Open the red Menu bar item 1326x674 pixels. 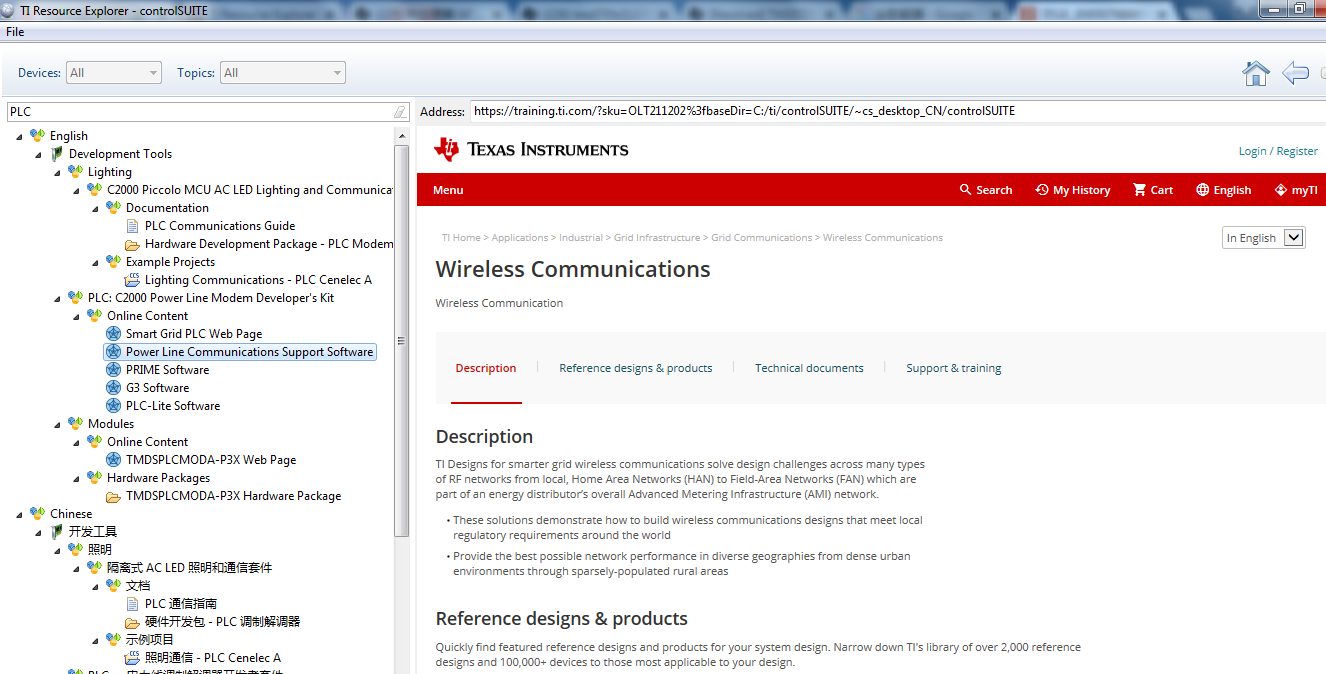click(x=448, y=190)
